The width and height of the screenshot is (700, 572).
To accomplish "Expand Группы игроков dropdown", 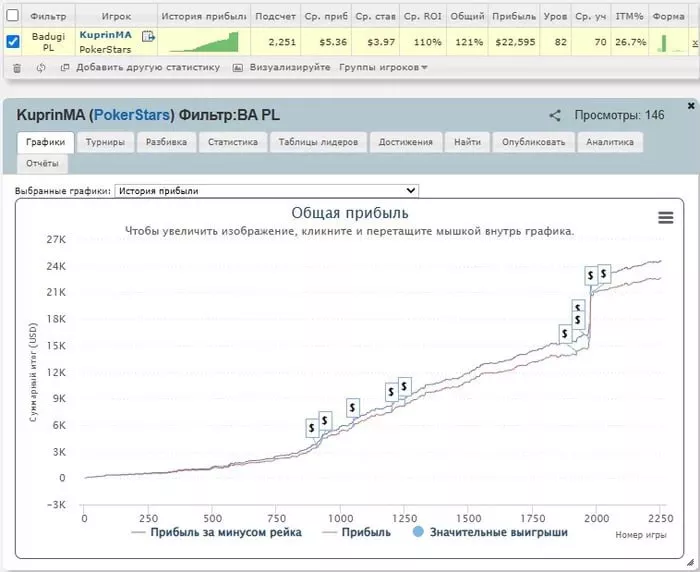I will [x=383, y=67].
